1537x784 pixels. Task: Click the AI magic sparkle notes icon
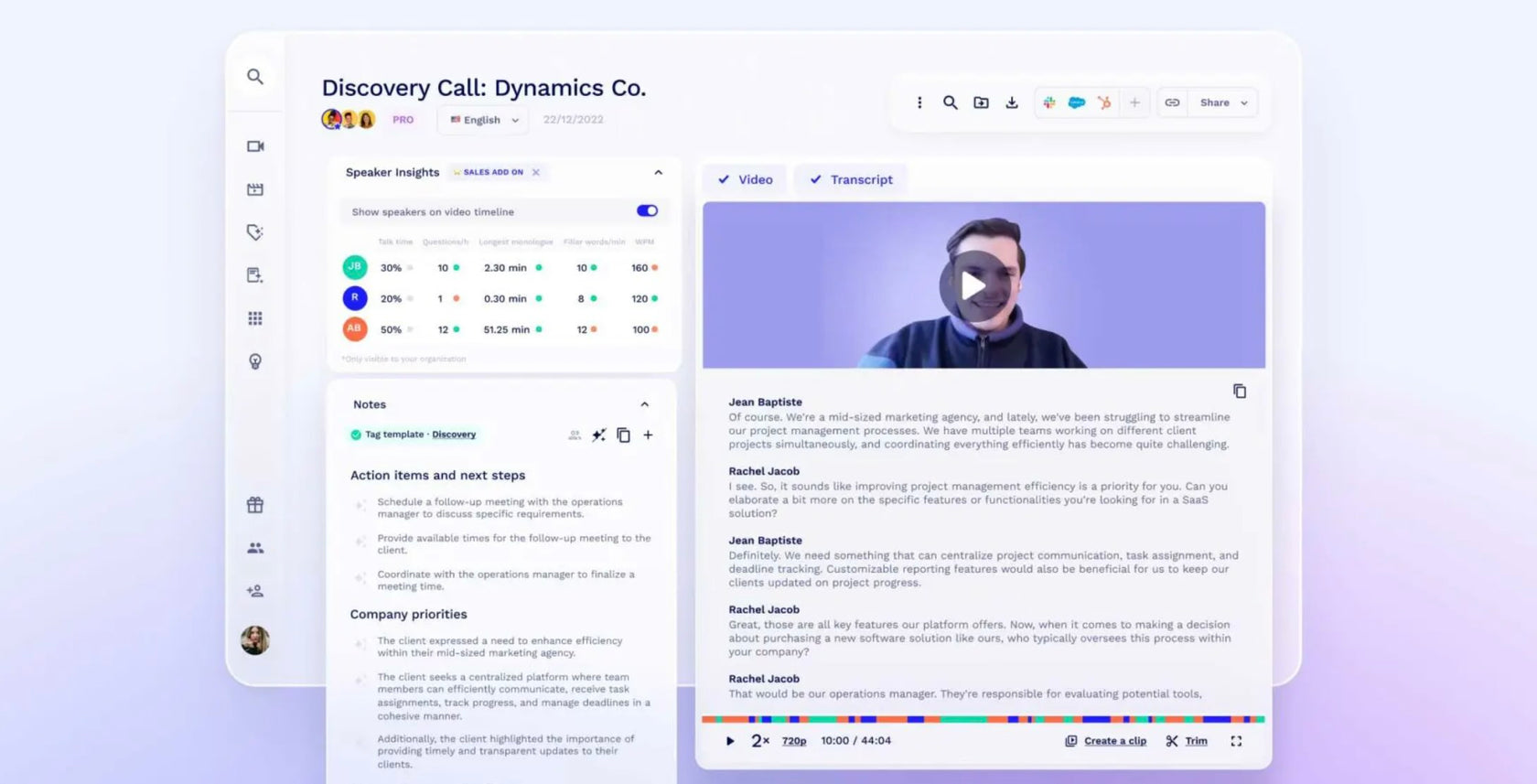click(598, 435)
